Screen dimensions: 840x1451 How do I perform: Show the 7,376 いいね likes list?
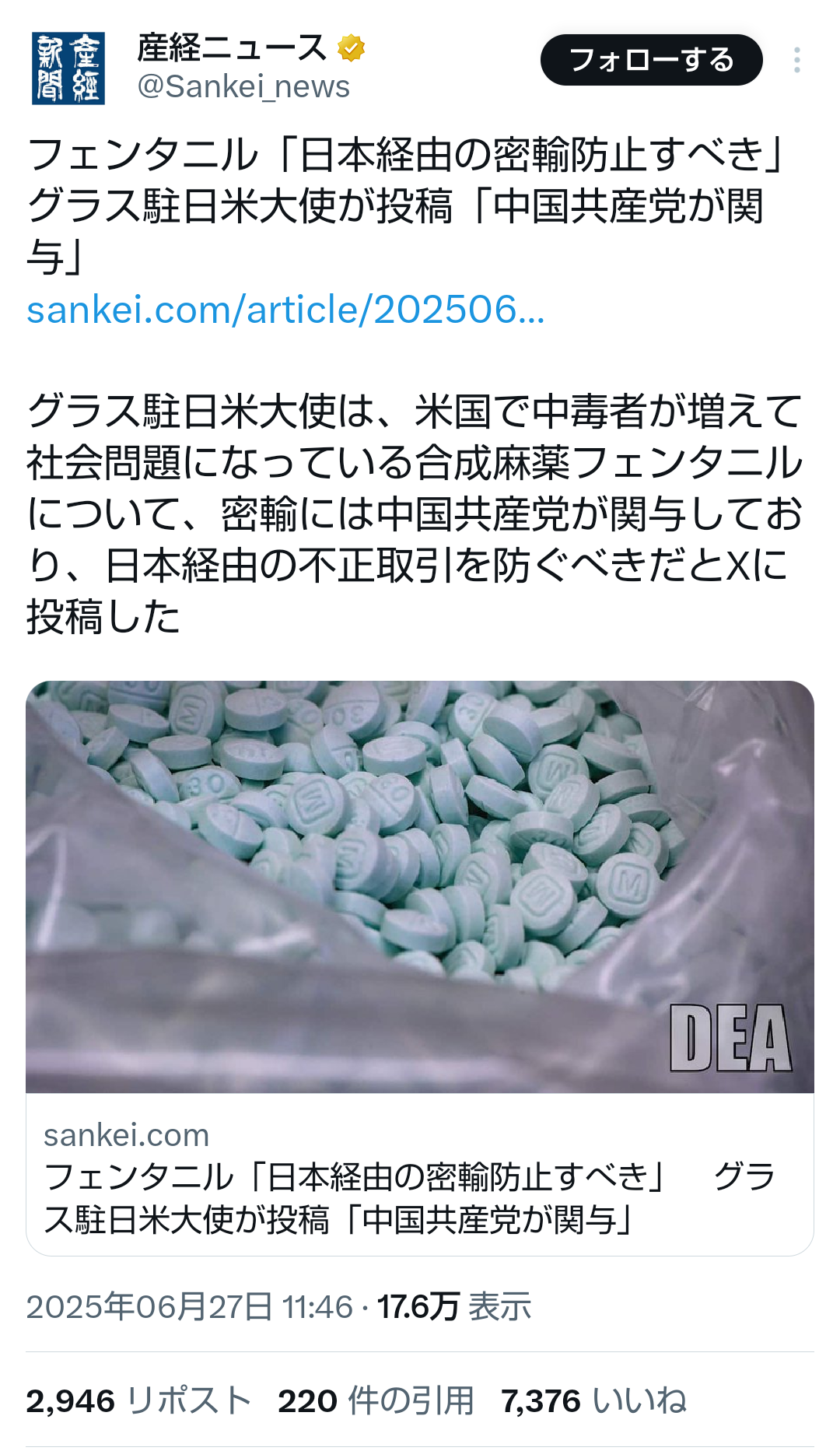pyautogui.click(x=594, y=1401)
